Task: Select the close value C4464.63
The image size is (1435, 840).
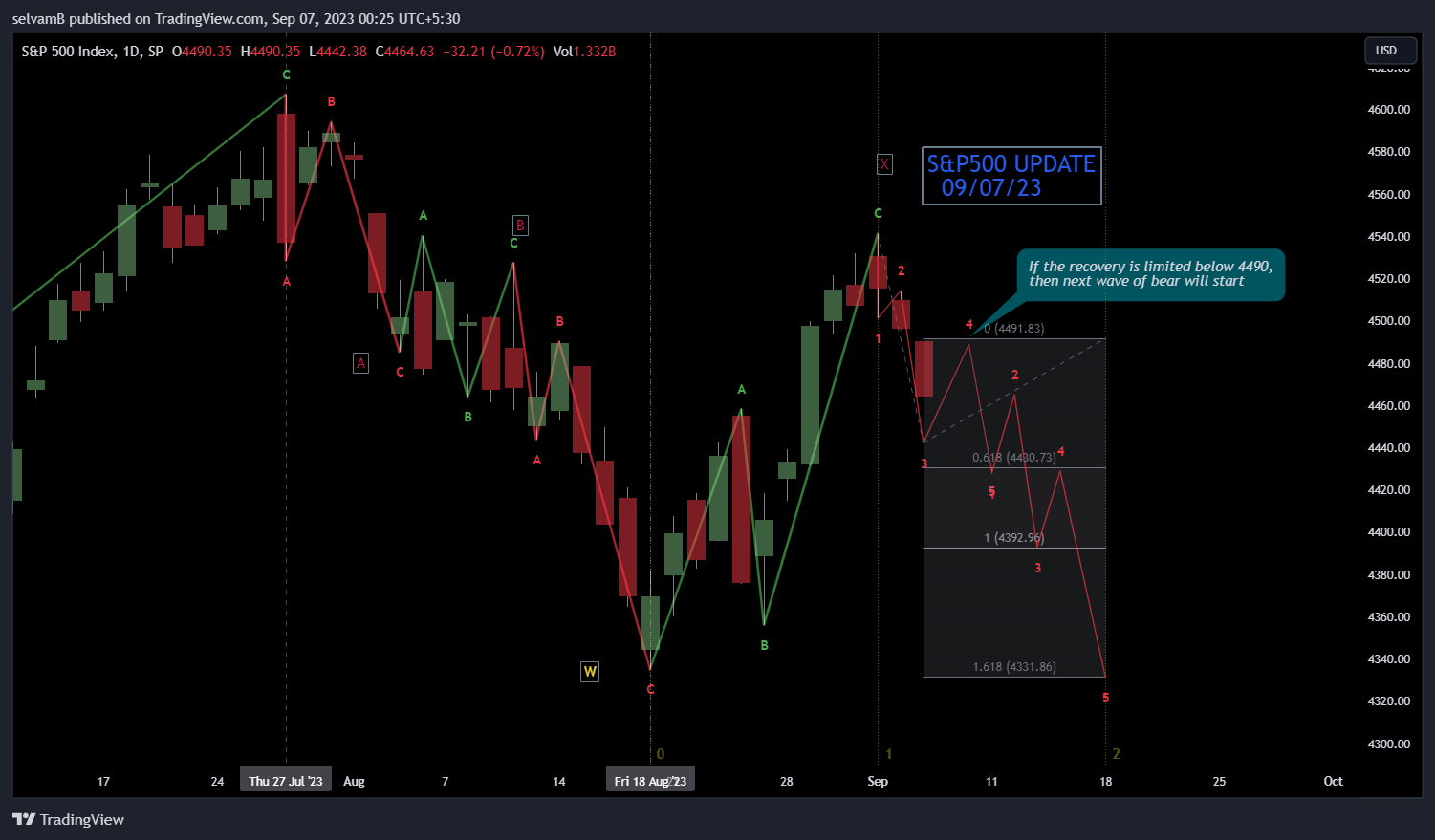Action: click(404, 52)
